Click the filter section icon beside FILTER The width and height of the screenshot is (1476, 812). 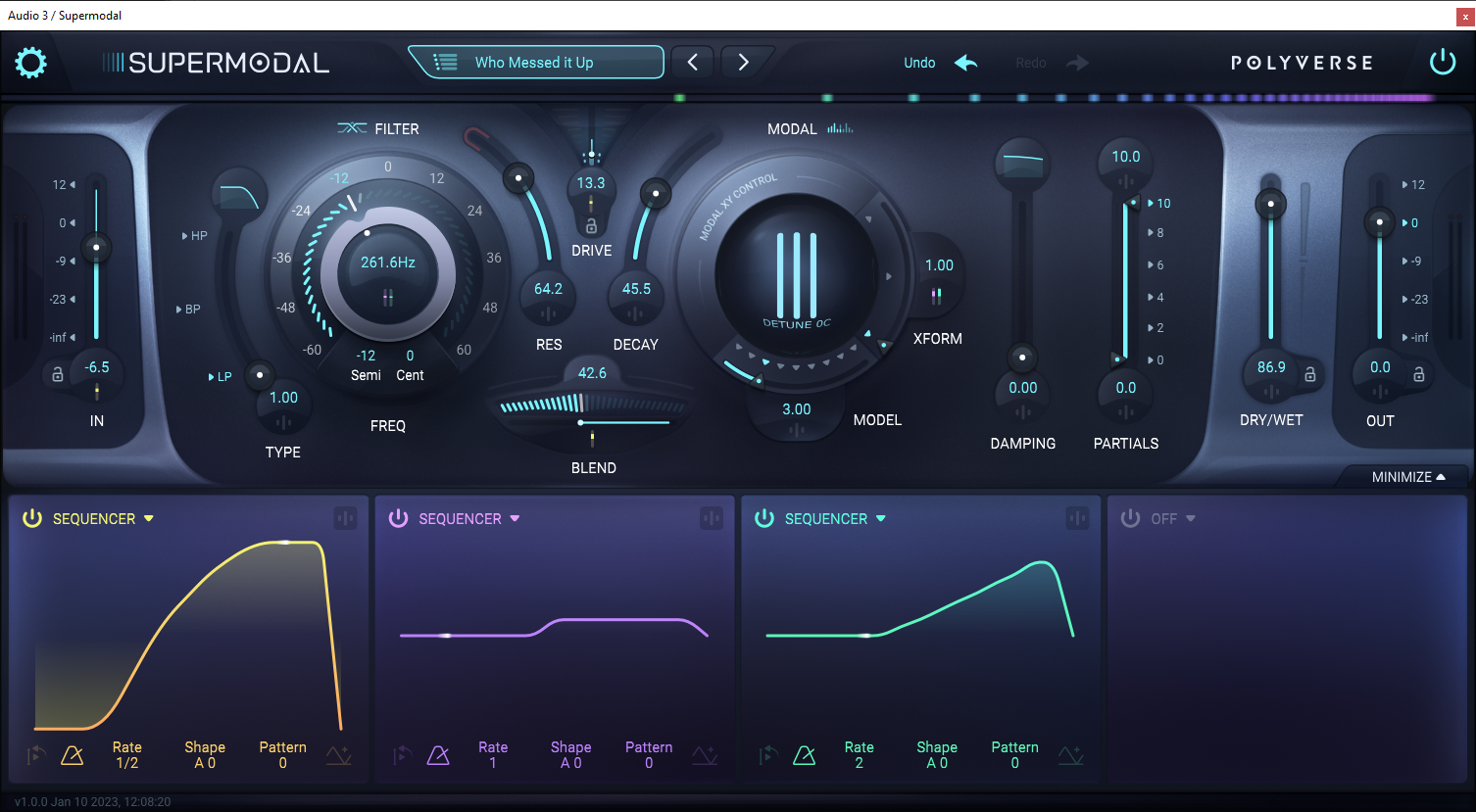coord(352,128)
